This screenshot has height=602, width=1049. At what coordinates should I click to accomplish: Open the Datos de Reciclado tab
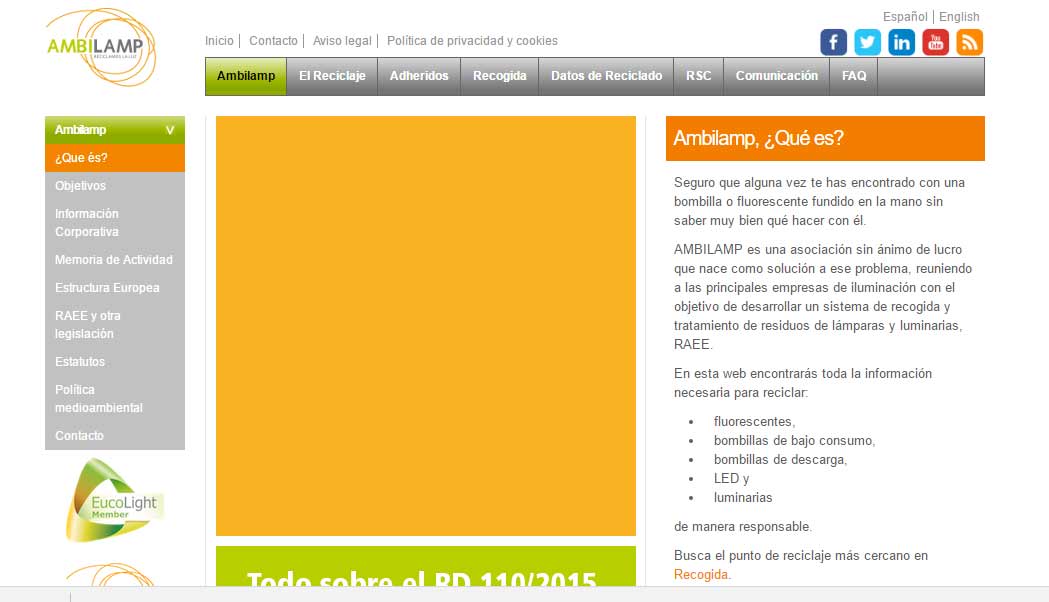(606, 76)
